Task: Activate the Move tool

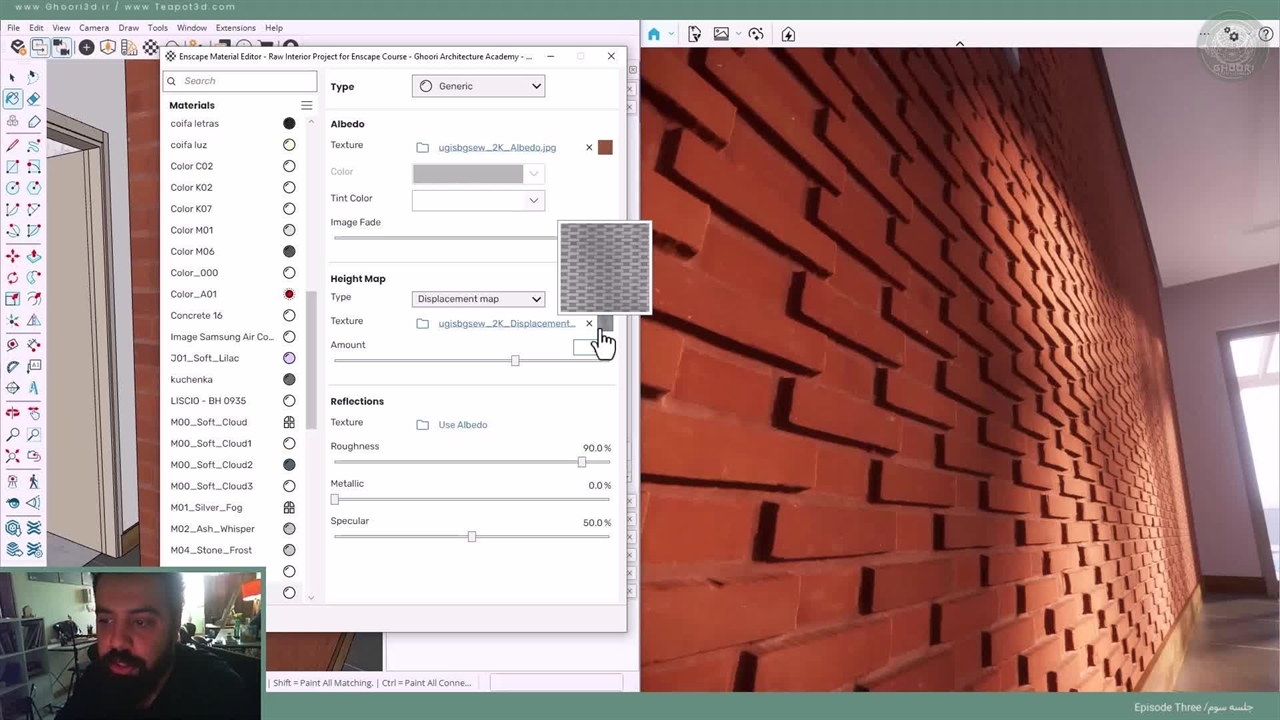Action: [12, 256]
